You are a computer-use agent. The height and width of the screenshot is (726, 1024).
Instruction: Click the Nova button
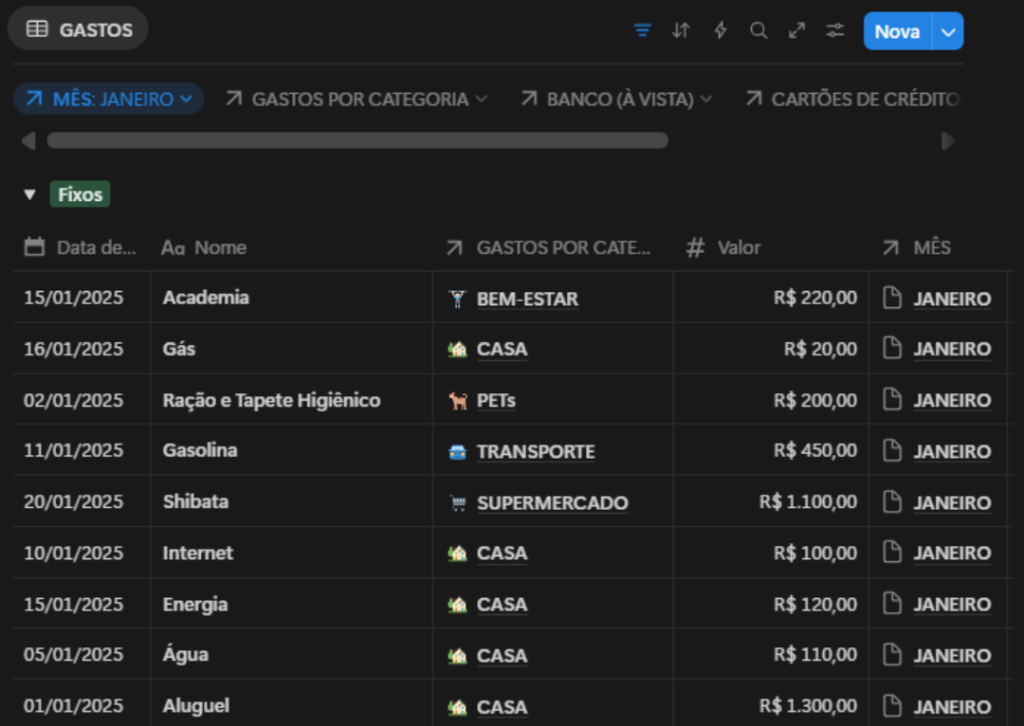[x=897, y=32]
